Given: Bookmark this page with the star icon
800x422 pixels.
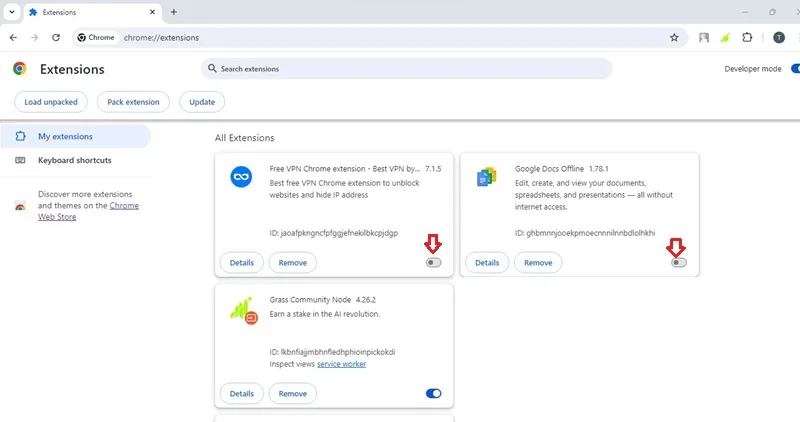Looking at the screenshot, I should tap(674, 37).
